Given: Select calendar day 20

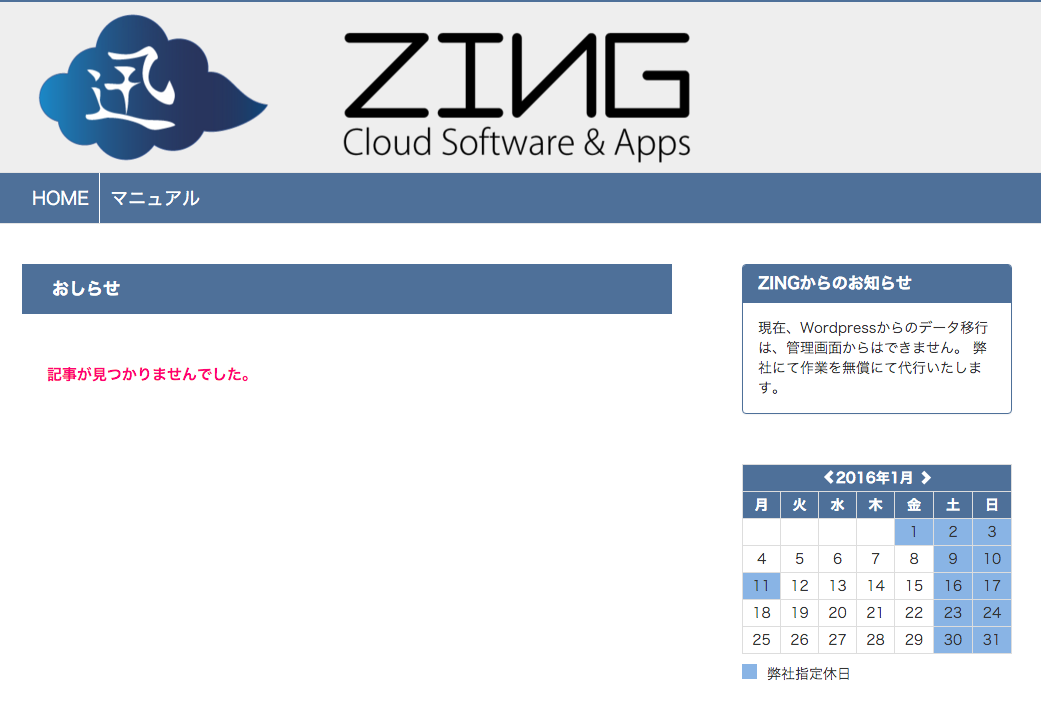Looking at the screenshot, I should point(837,613).
